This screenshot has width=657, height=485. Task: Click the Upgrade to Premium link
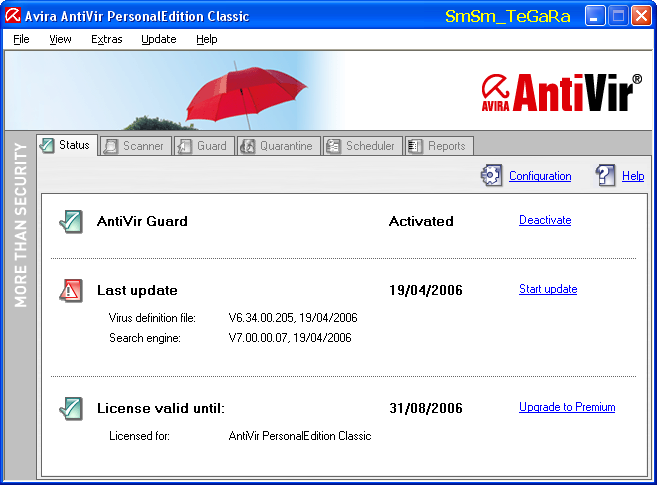567,407
